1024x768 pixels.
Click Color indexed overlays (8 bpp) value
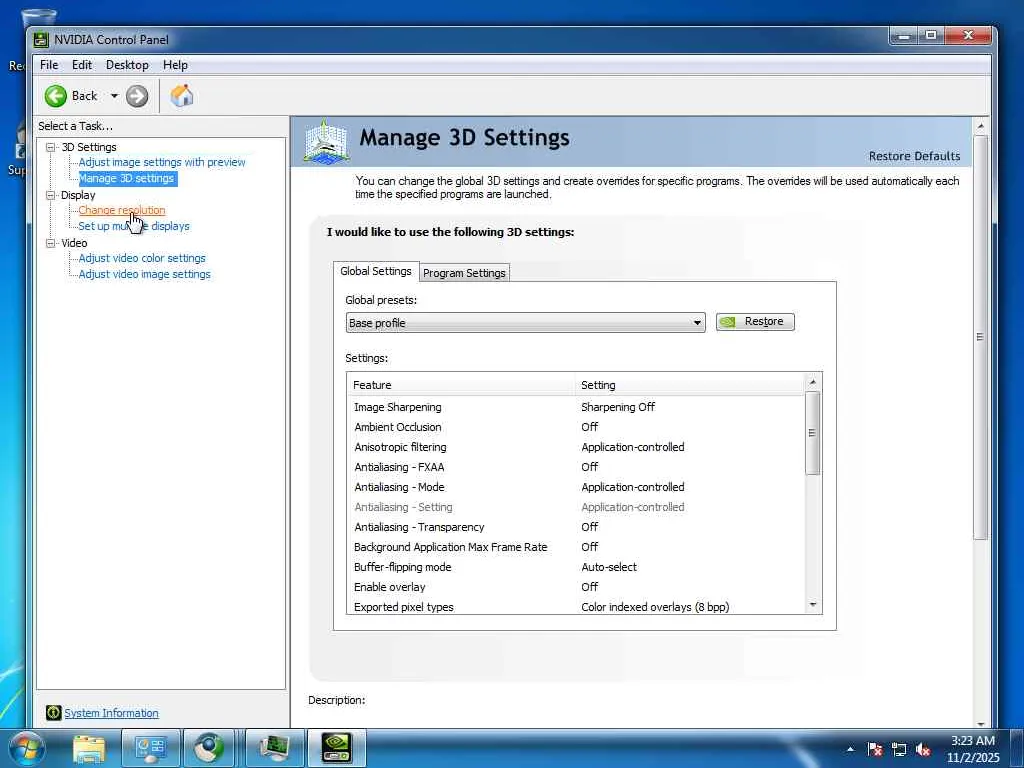click(655, 607)
